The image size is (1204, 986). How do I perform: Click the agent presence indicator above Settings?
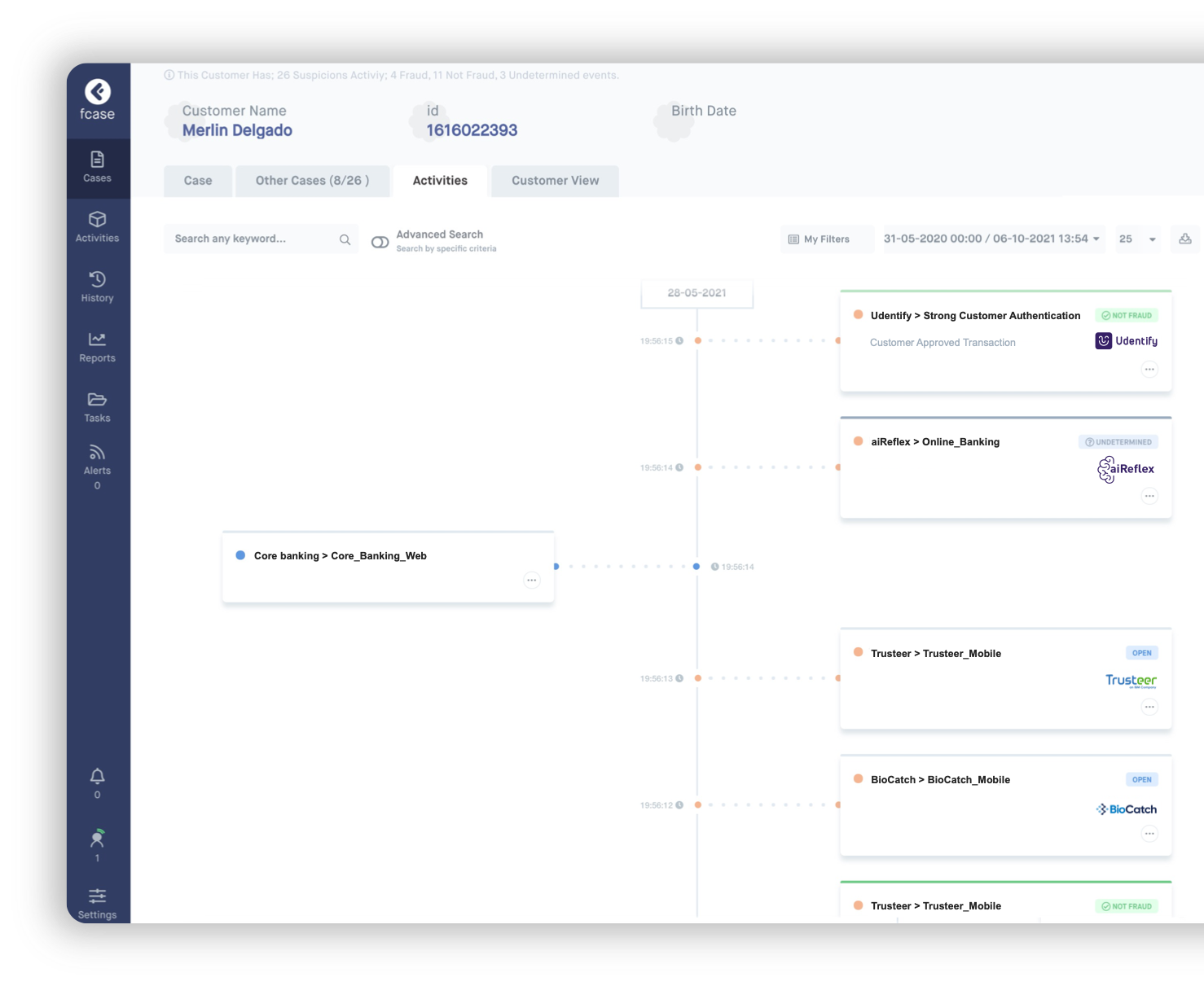(97, 840)
